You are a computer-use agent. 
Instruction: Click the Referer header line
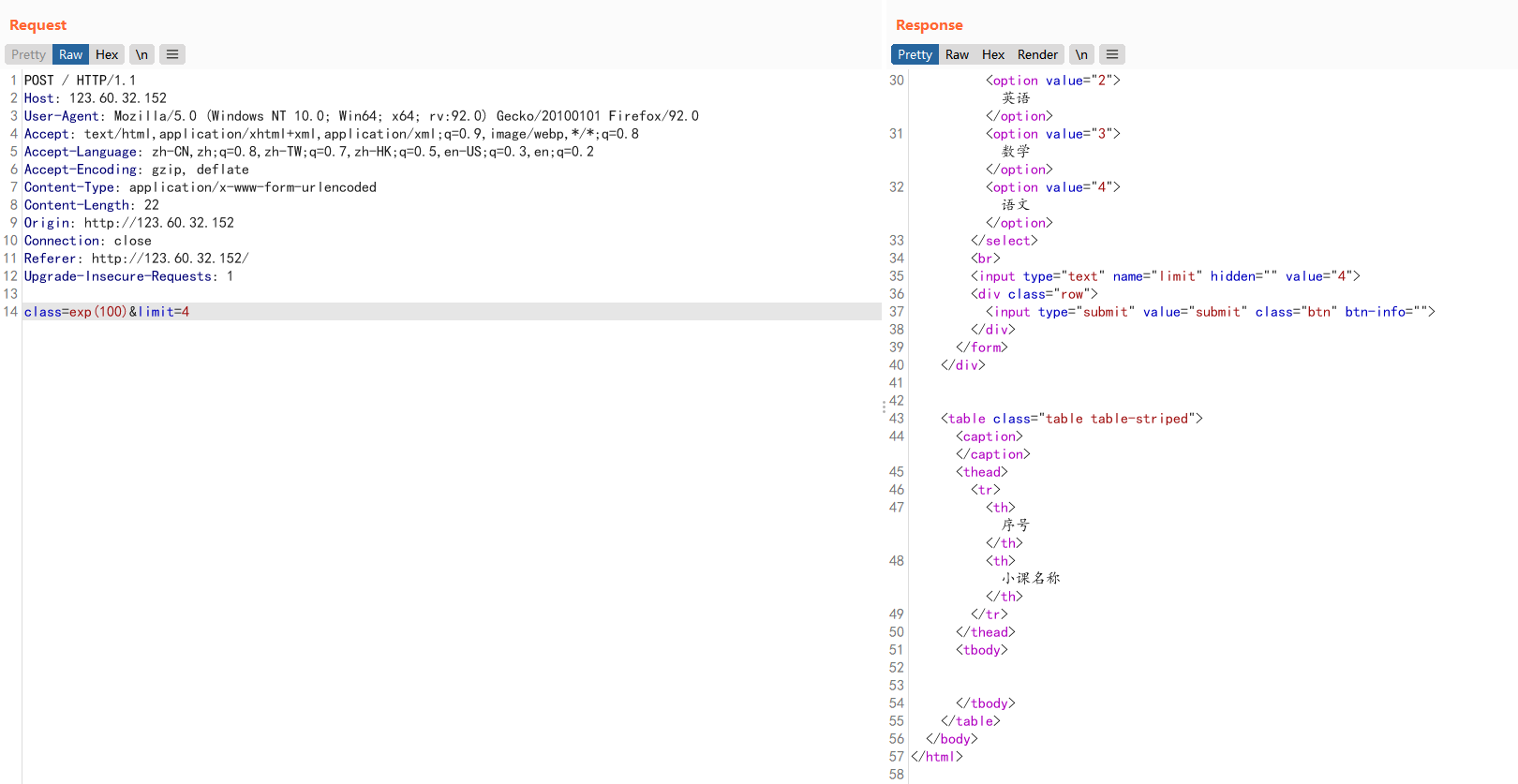coord(137,259)
